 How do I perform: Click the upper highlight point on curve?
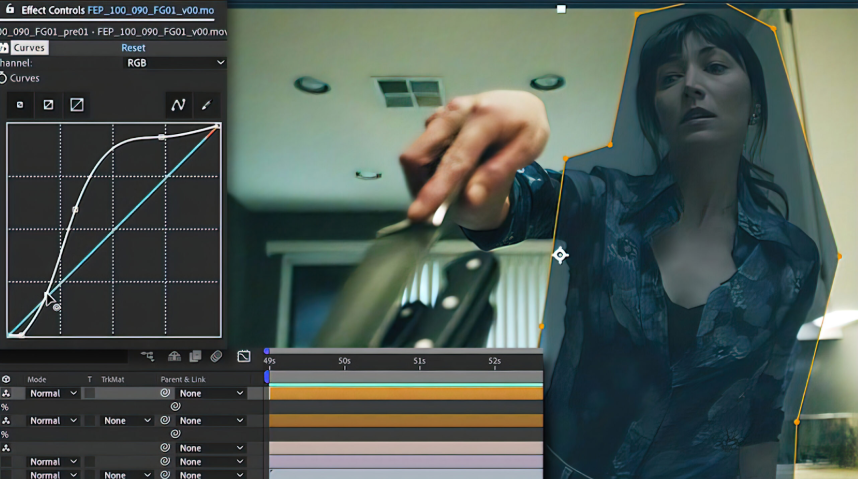click(x=162, y=136)
